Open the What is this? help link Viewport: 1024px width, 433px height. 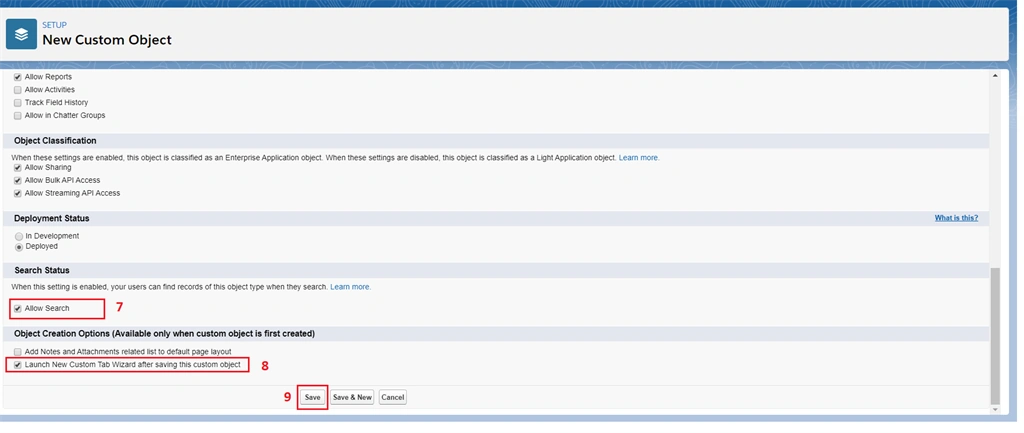956,218
